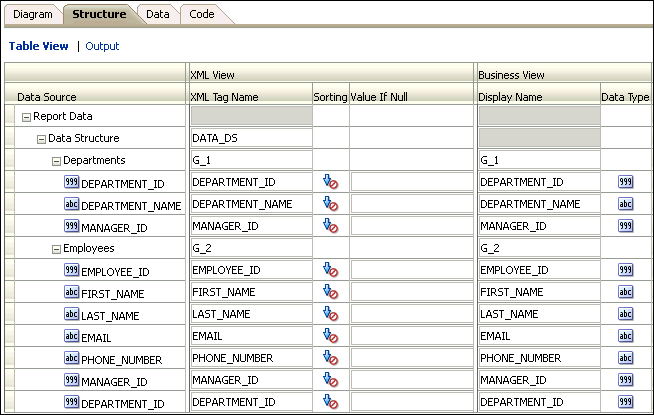Edit XML tag name for EMPLOYEE_ID
654x415 pixels.
(252, 270)
